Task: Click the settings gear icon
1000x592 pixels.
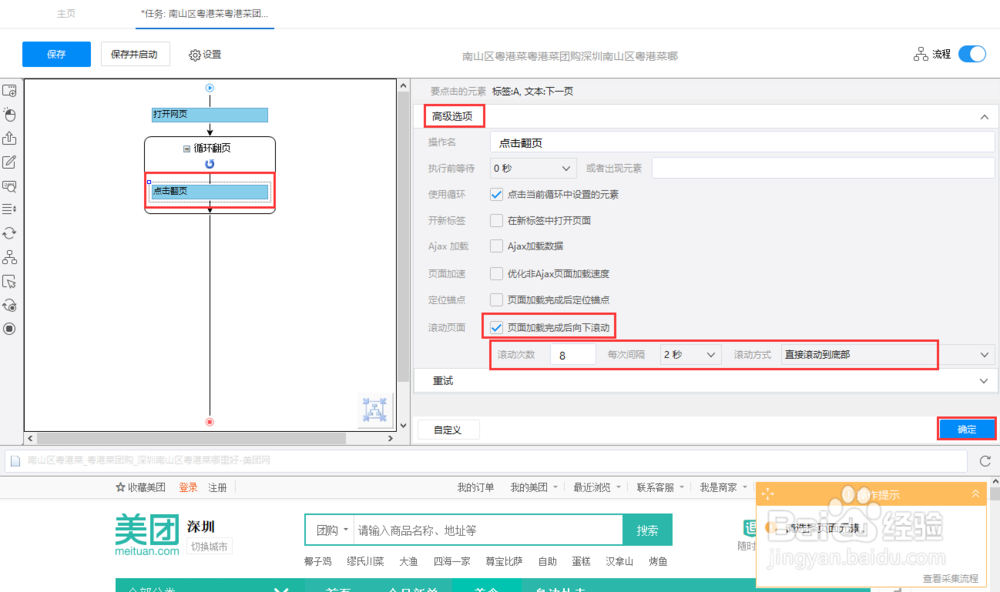Action: (x=195, y=56)
